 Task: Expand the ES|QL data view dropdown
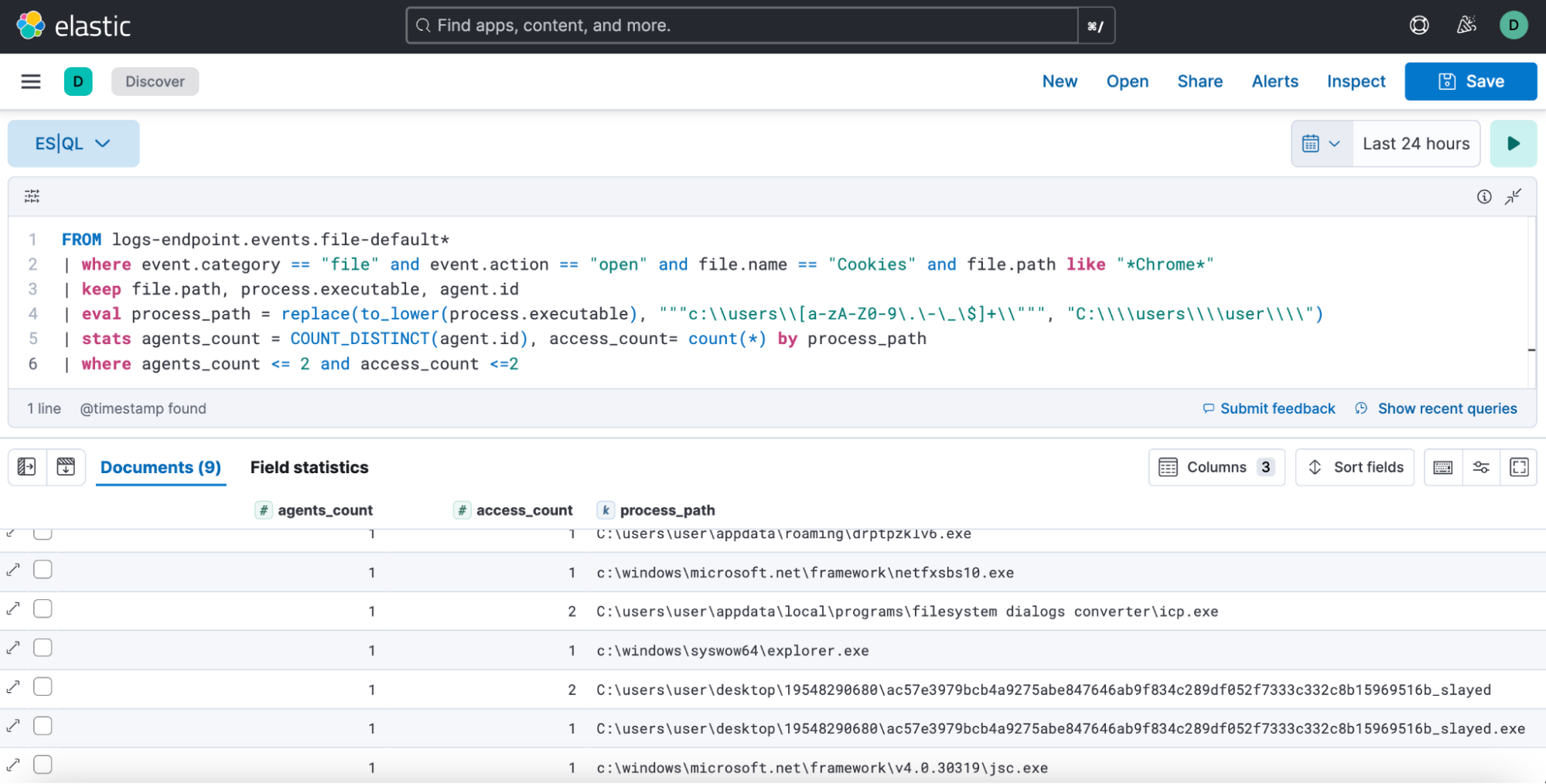73,144
